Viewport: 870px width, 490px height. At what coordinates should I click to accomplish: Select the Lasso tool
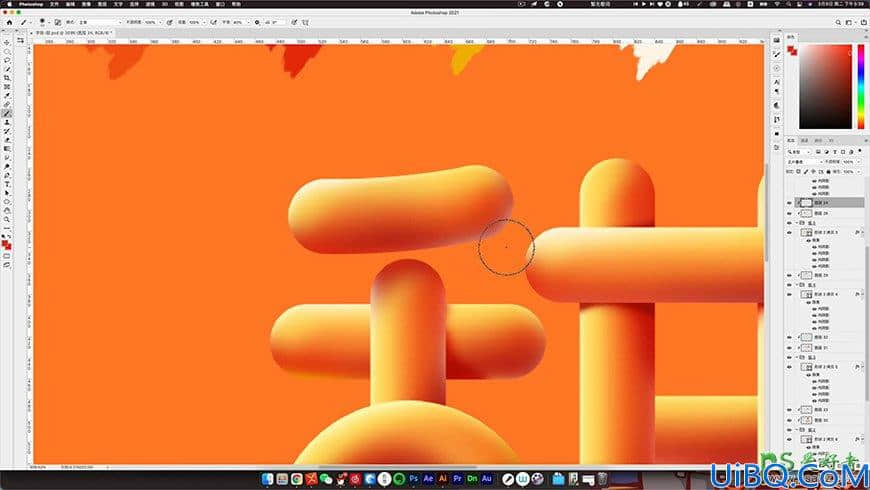click(7, 60)
